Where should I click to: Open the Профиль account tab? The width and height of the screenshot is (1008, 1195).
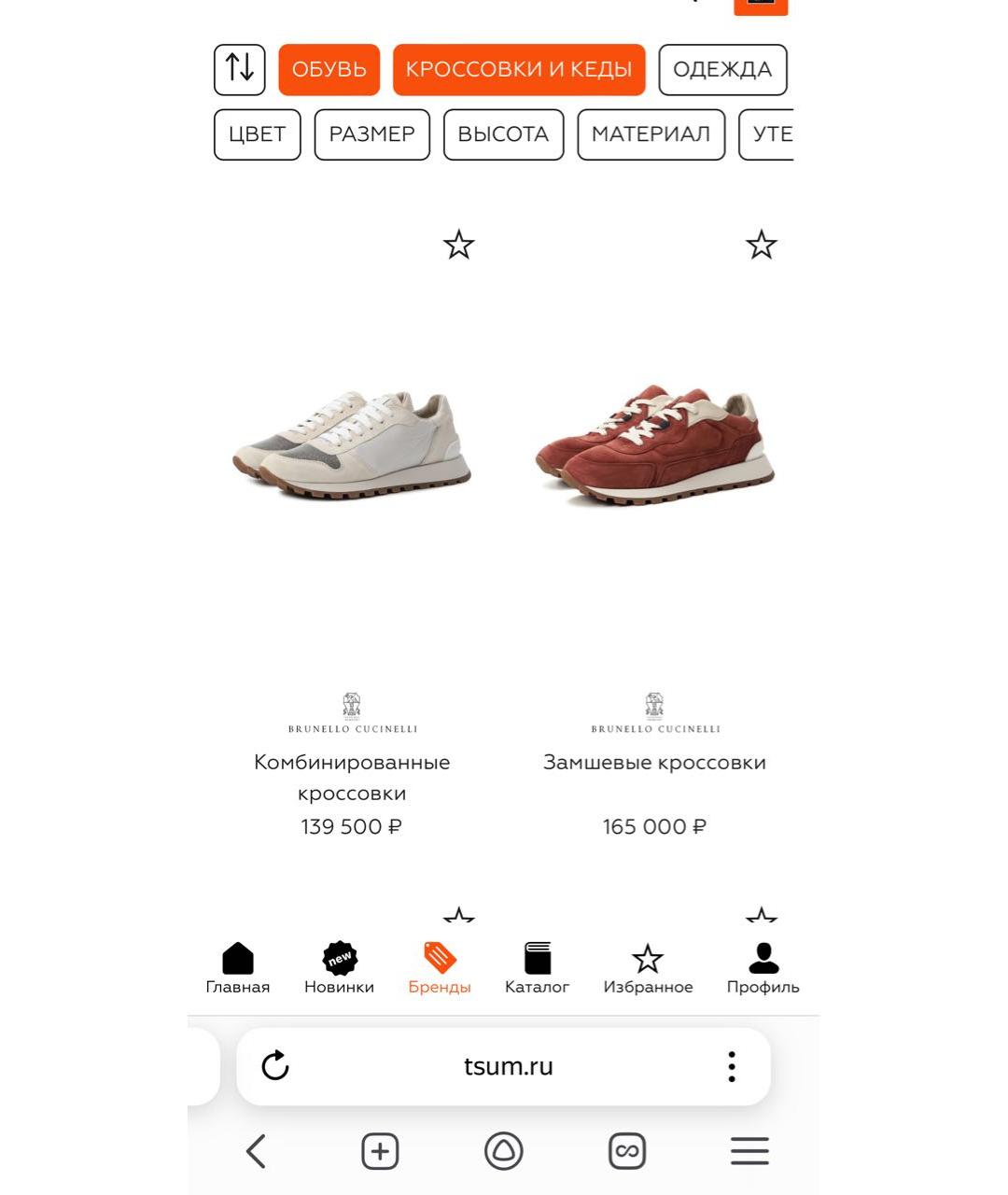point(763,968)
